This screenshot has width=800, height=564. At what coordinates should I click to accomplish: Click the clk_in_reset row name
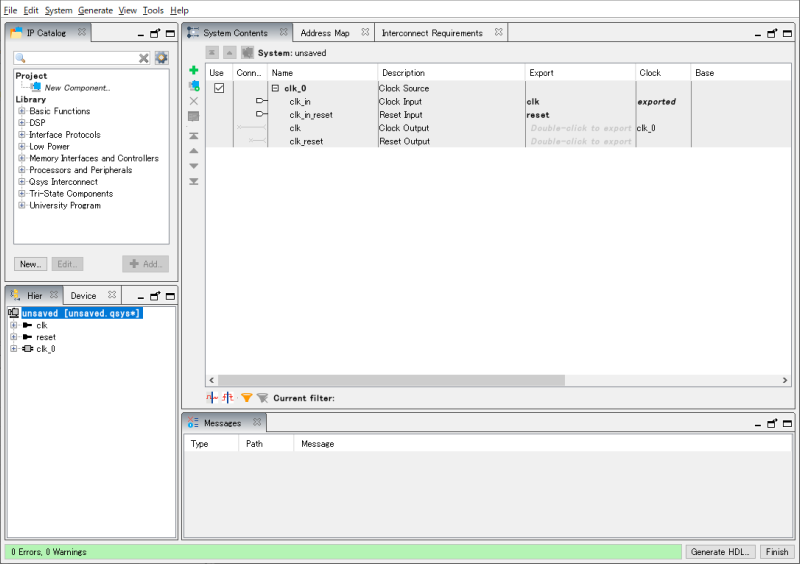point(311,115)
